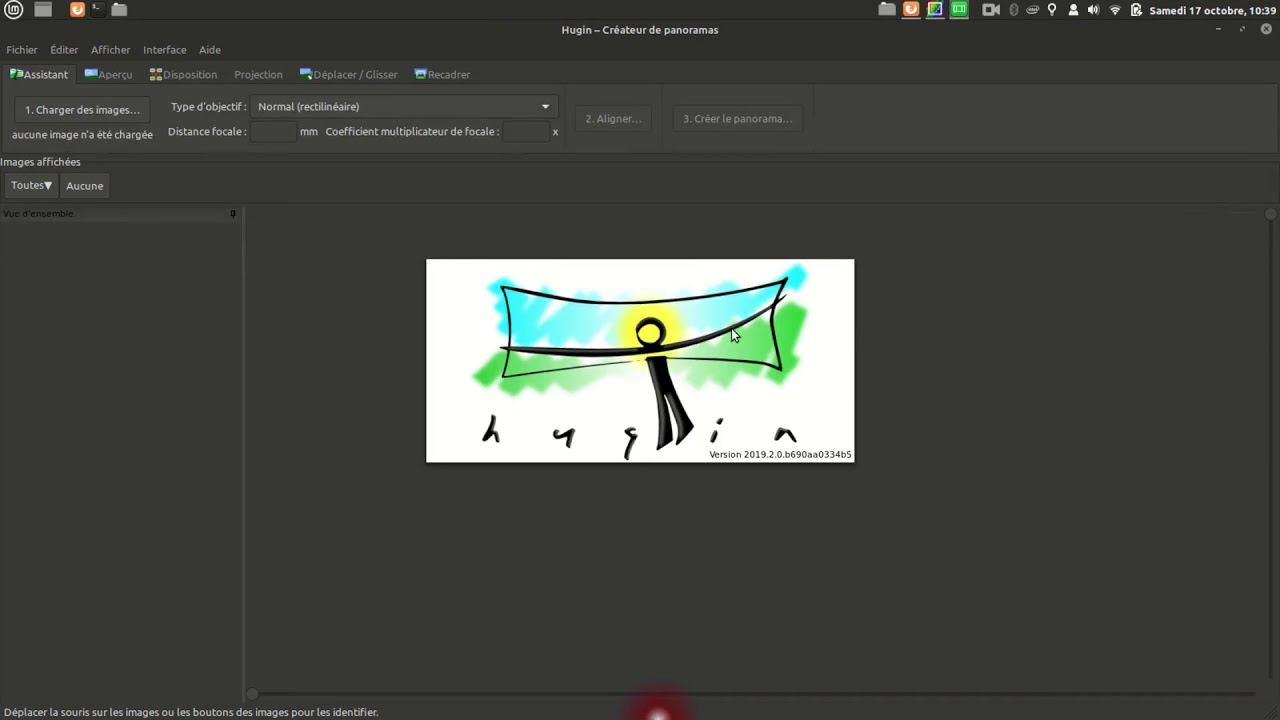Screen dimensions: 1280x720
Task: Switch to the Assistant tab
Action: point(39,75)
